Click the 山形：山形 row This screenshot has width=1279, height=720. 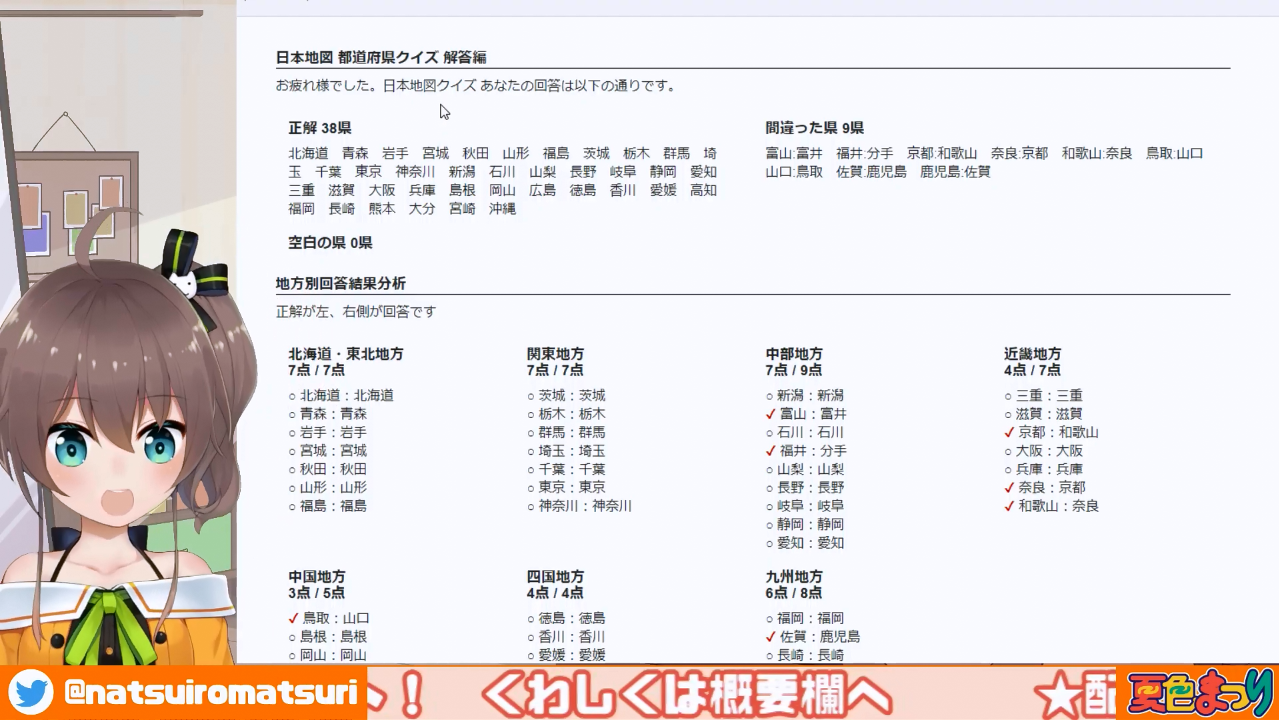[x=328, y=488]
